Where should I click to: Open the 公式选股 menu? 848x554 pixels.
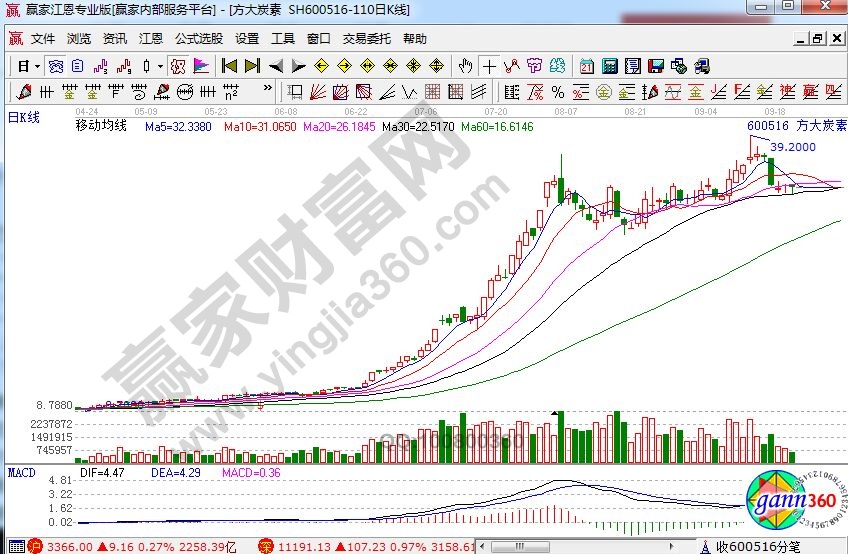tap(198, 39)
